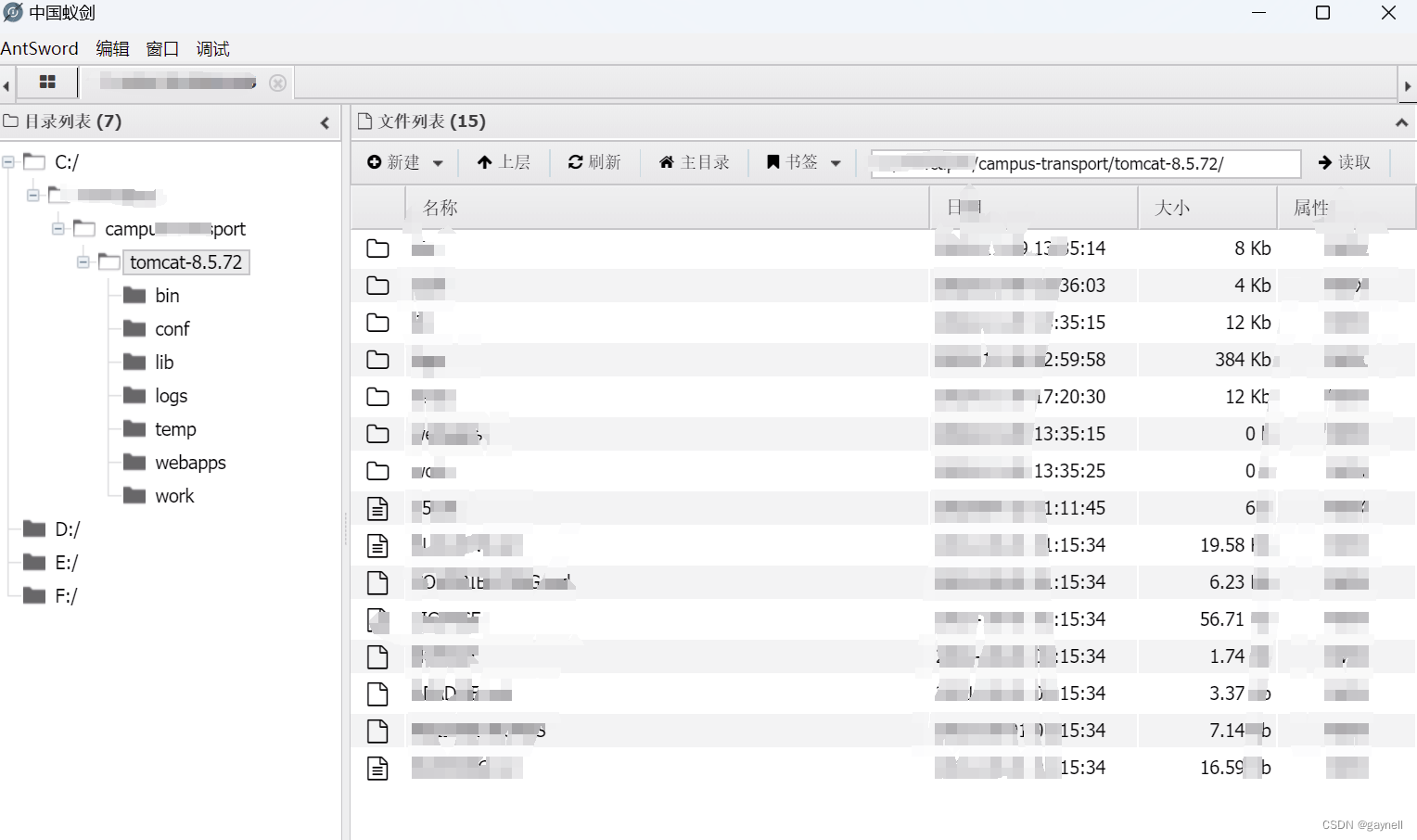Click bin folder icon in tree
The image size is (1417, 840).
tap(134, 295)
